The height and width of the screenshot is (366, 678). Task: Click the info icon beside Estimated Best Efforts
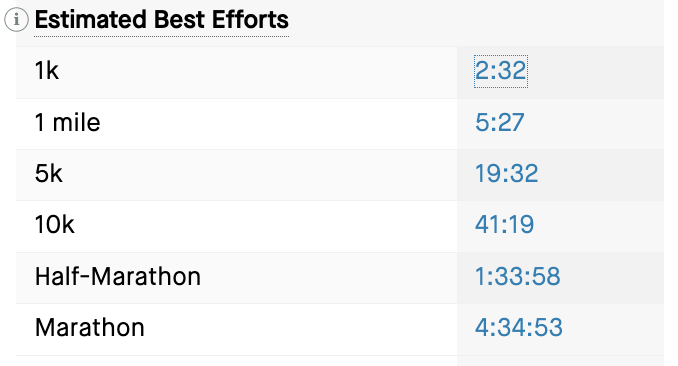coord(16,19)
